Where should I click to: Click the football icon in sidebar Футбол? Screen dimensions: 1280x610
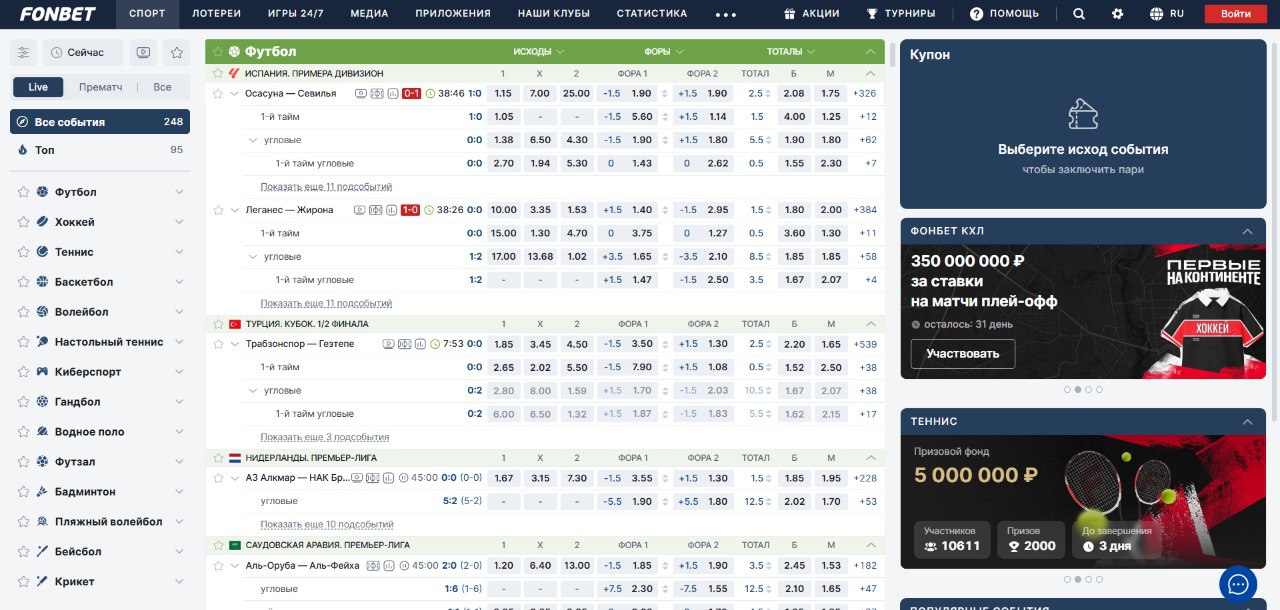(x=42, y=192)
